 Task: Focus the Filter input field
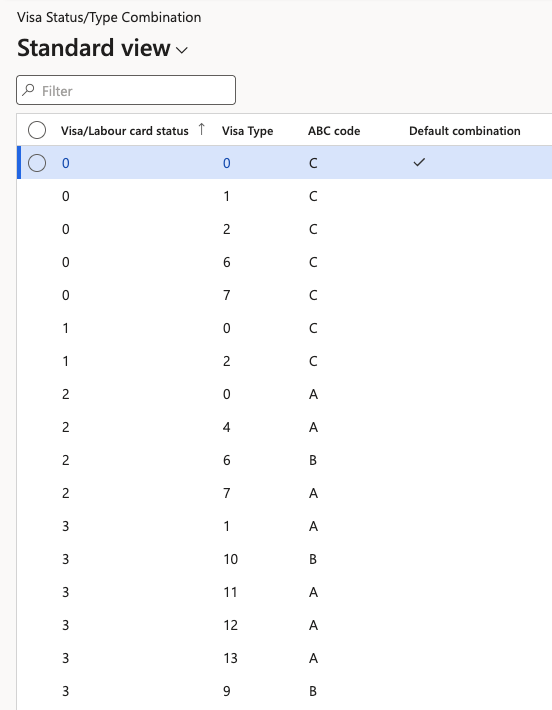click(x=126, y=90)
